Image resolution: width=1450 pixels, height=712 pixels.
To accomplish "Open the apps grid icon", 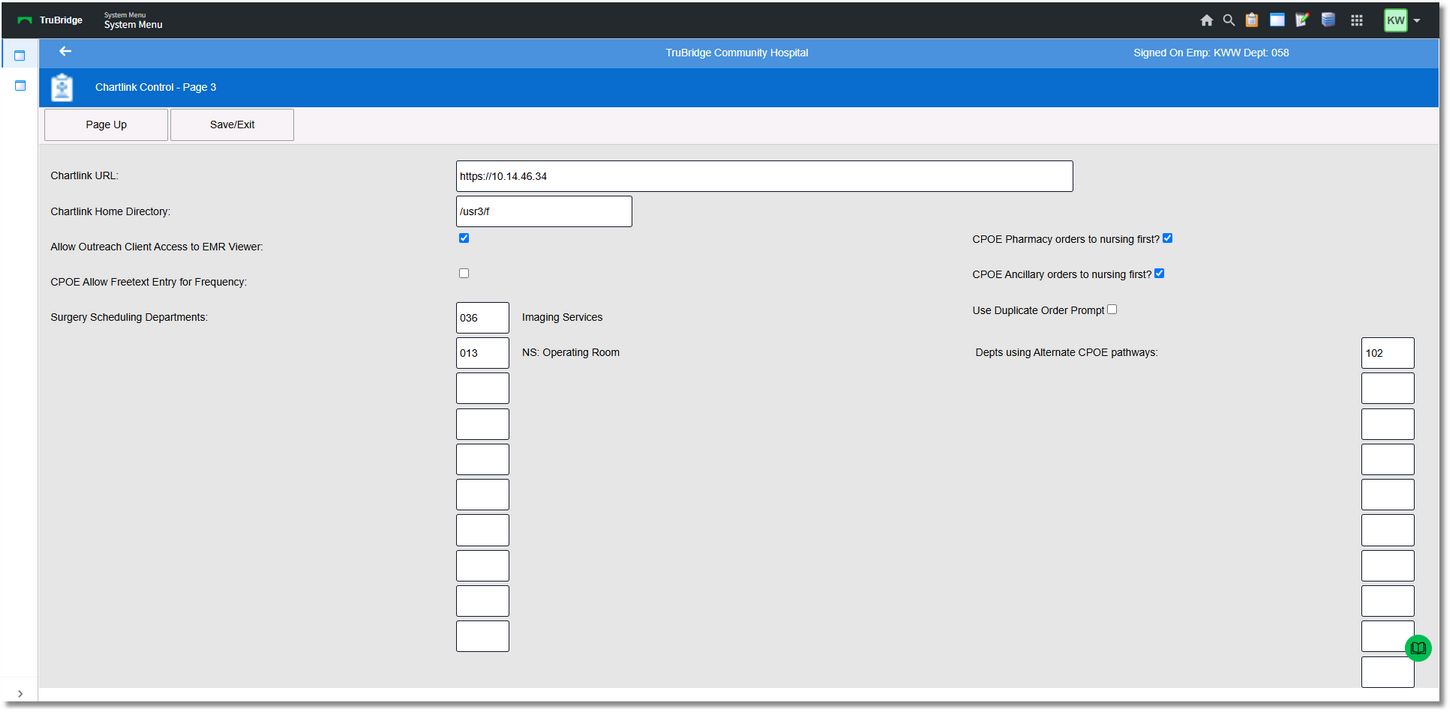I will click(x=1357, y=20).
